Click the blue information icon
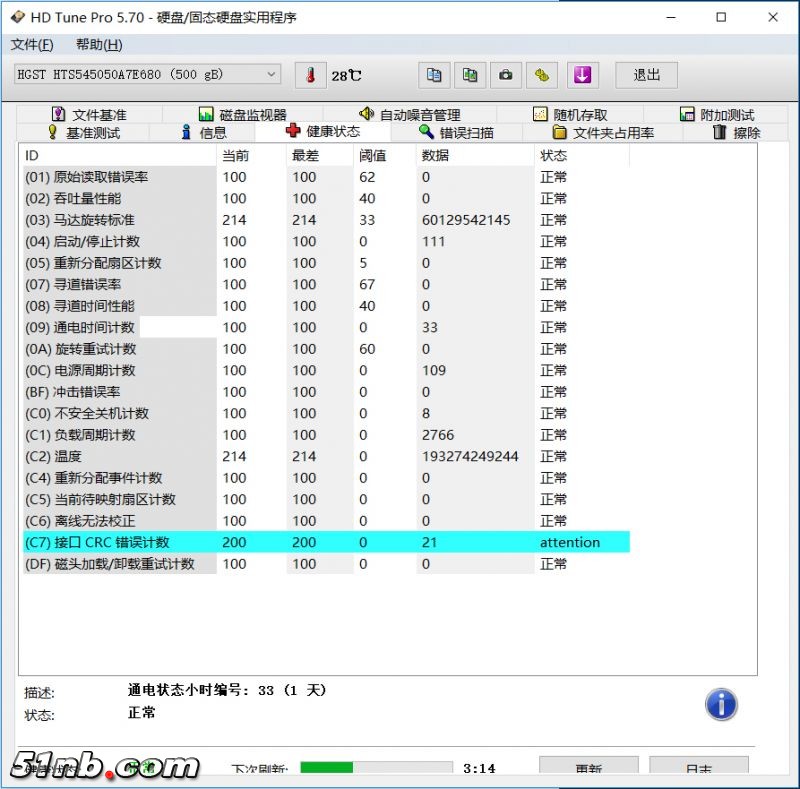This screenshot has width=800, height=789. click(x=721, y=704)
